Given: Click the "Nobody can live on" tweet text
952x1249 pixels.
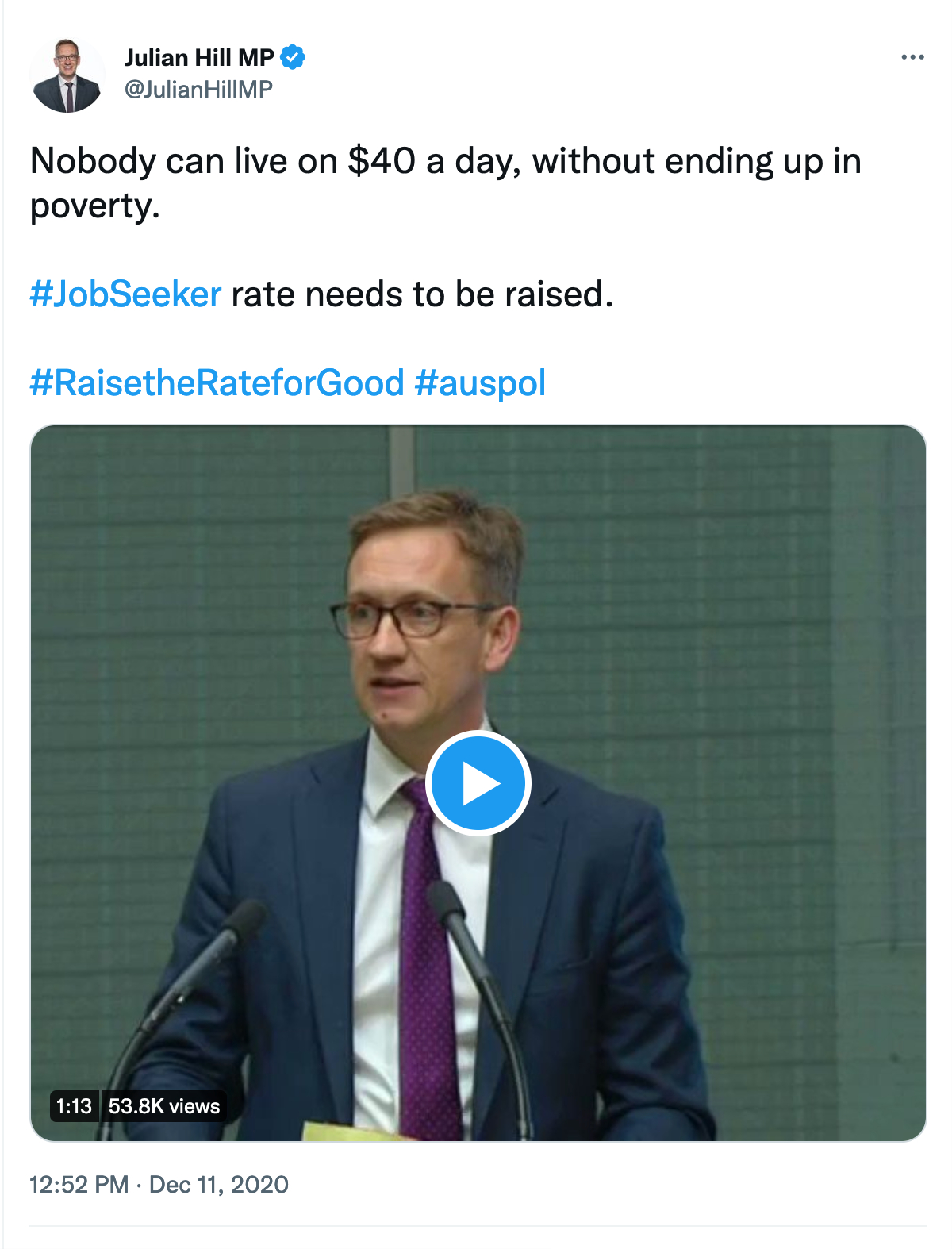Looking at the screenshot, I should point(184,161).
